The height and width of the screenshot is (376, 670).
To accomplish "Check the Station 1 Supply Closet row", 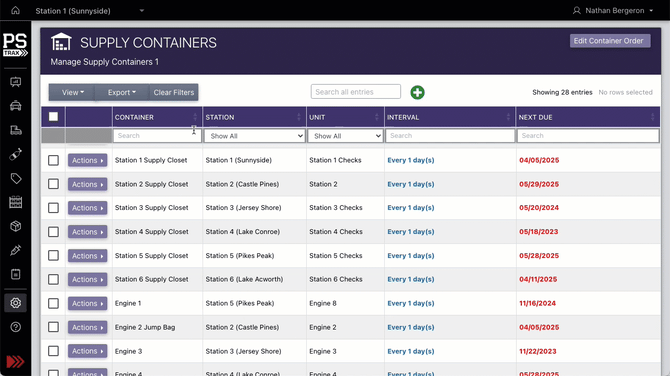I will click(53, 160).
